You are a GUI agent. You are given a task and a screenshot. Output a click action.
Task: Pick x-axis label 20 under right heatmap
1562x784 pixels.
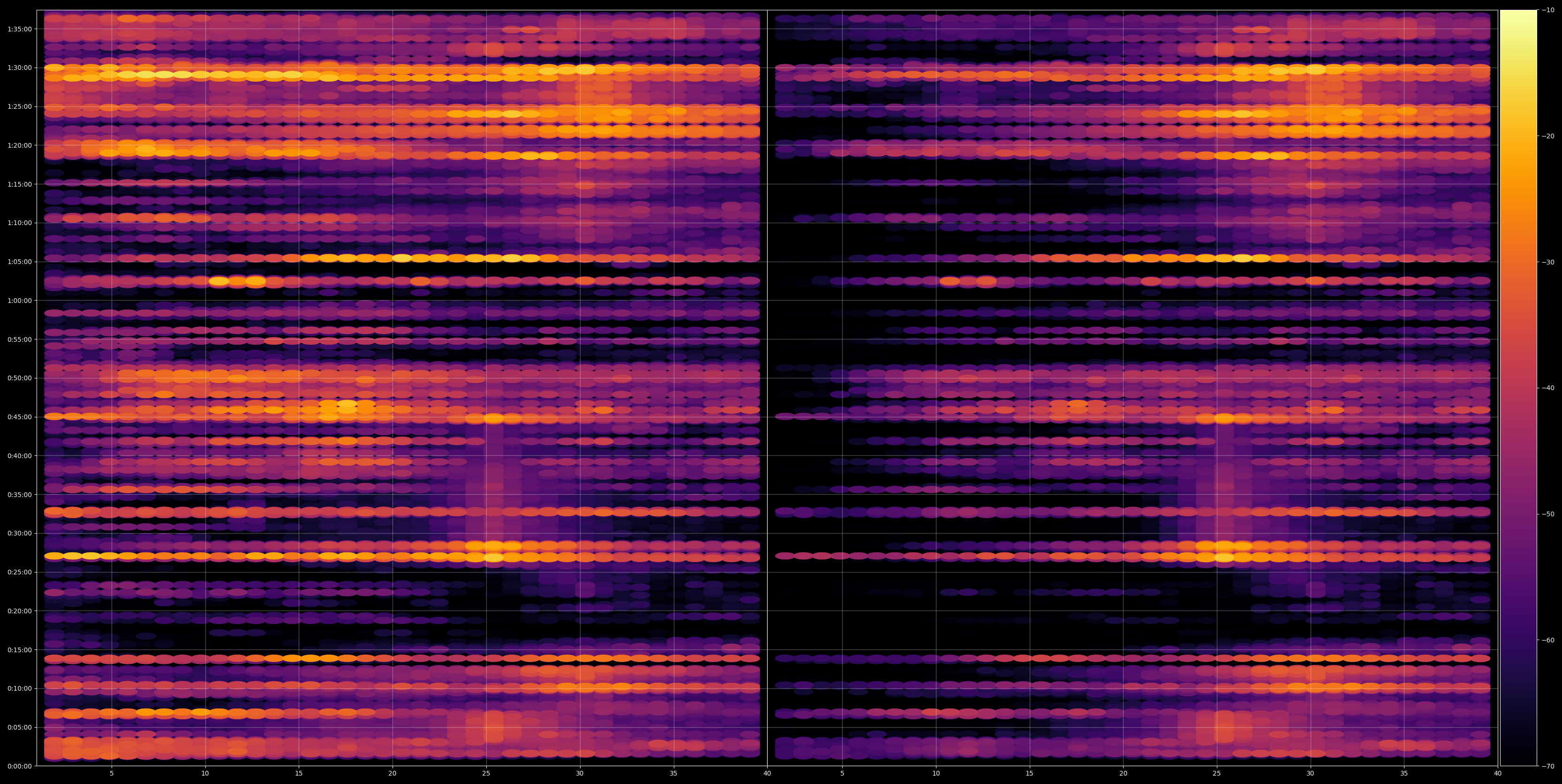pyautogui.click(x=1123, y=774)
